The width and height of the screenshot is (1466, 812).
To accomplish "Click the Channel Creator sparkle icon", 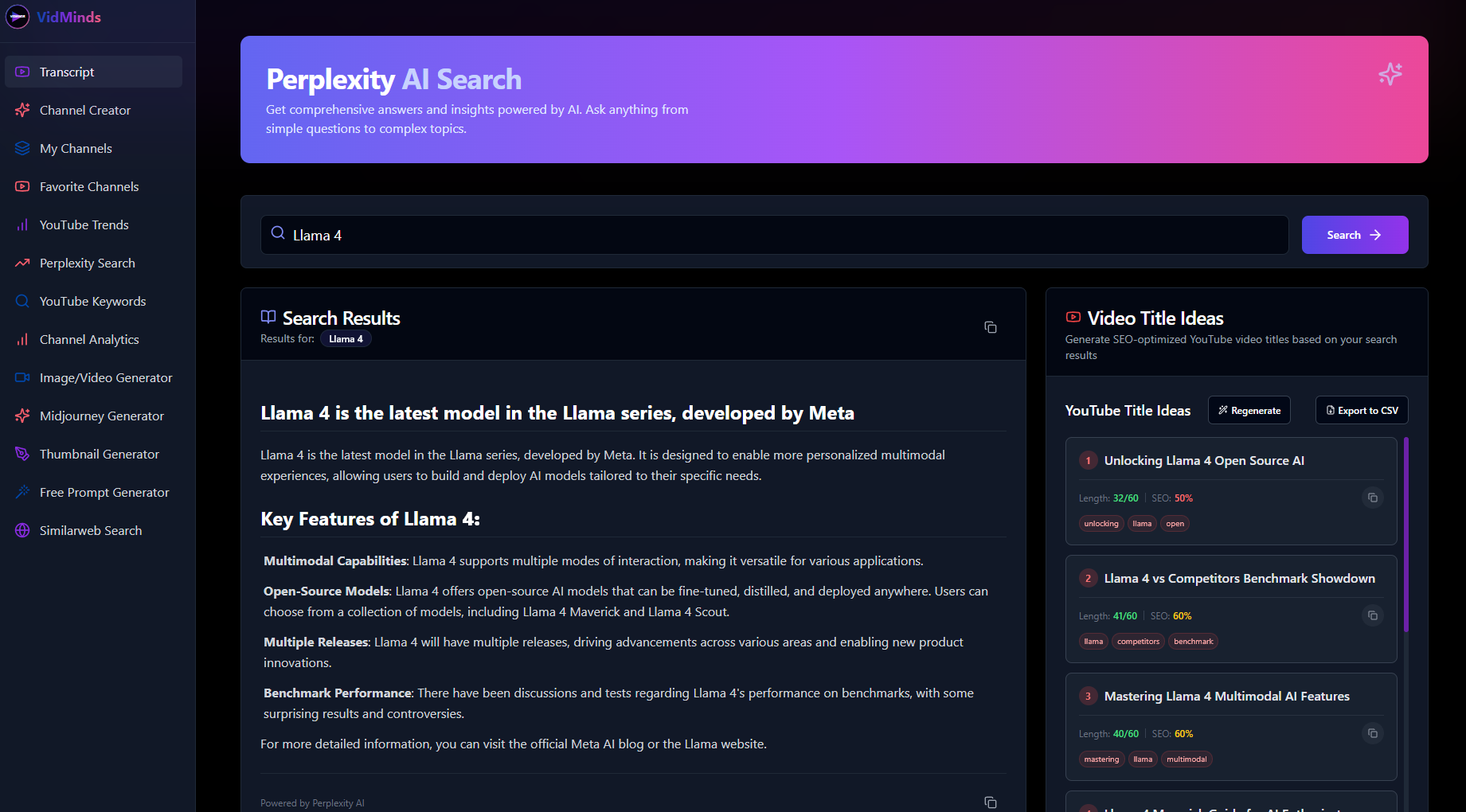I will coord(22,110).
